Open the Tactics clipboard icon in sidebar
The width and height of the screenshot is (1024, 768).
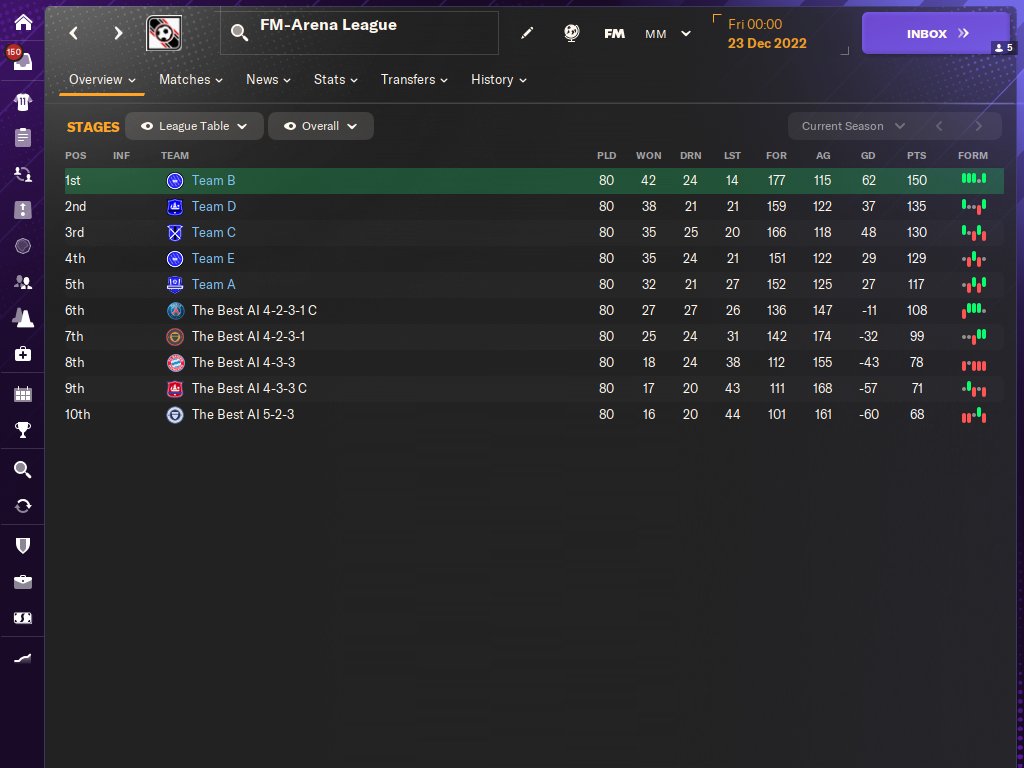point(23,137)
